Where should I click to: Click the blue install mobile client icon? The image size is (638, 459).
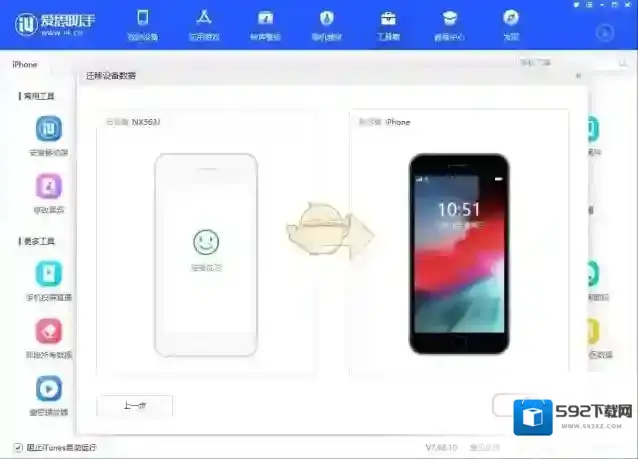click(49, 129)
